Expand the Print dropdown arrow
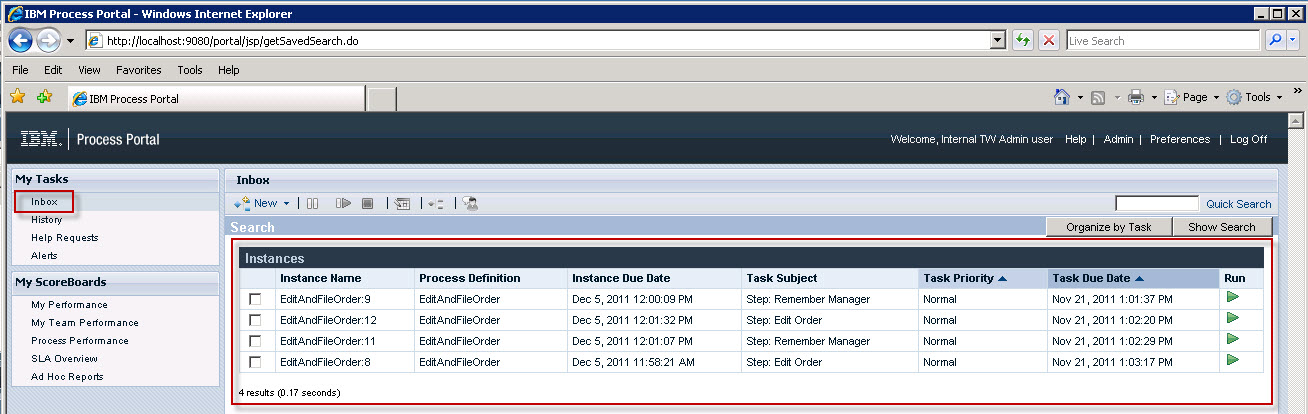Screen dimensions: 1308x414 tap(1154, 98)
